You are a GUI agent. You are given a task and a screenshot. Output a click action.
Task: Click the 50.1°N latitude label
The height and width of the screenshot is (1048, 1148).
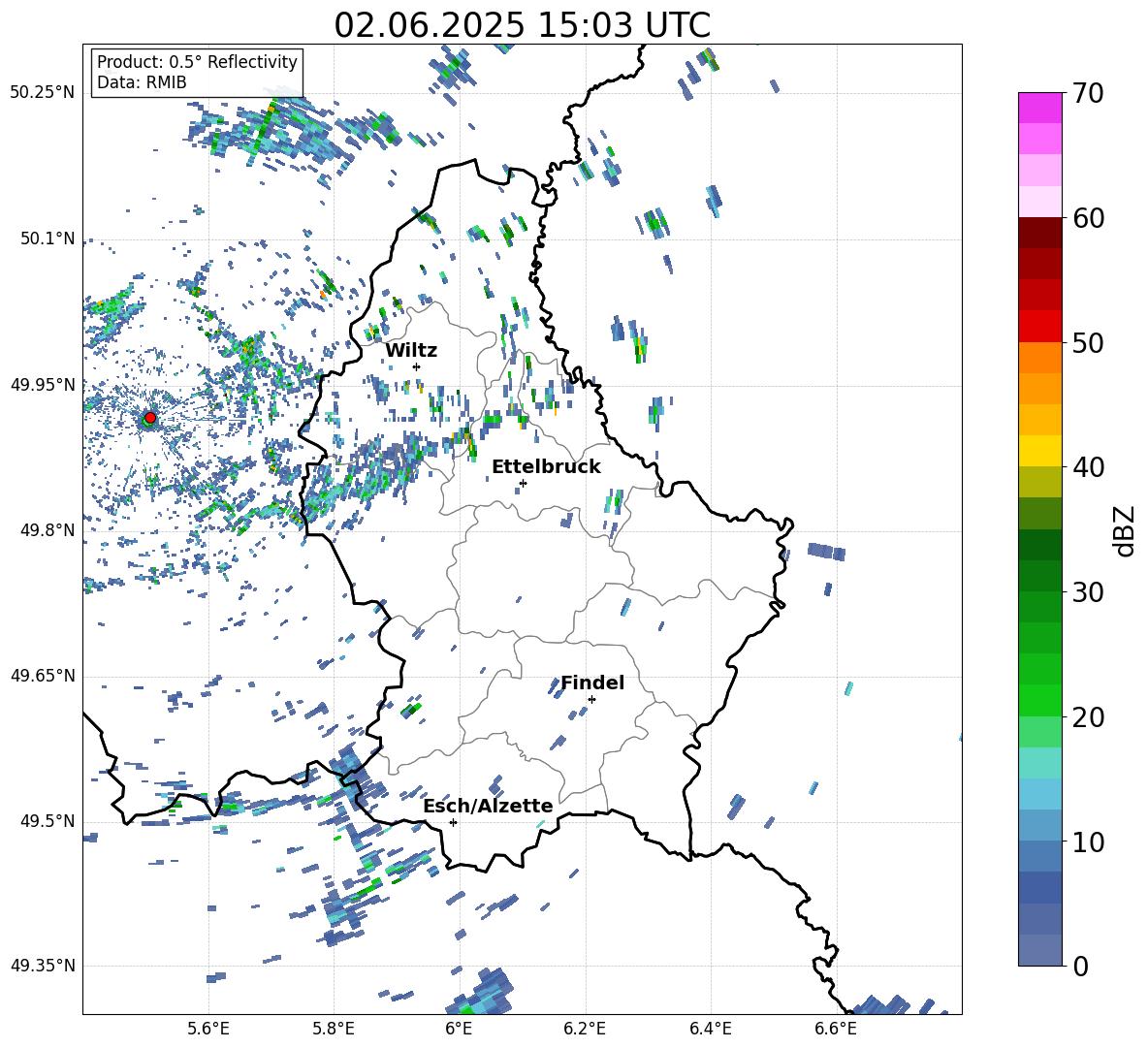(x=48, y=238)
